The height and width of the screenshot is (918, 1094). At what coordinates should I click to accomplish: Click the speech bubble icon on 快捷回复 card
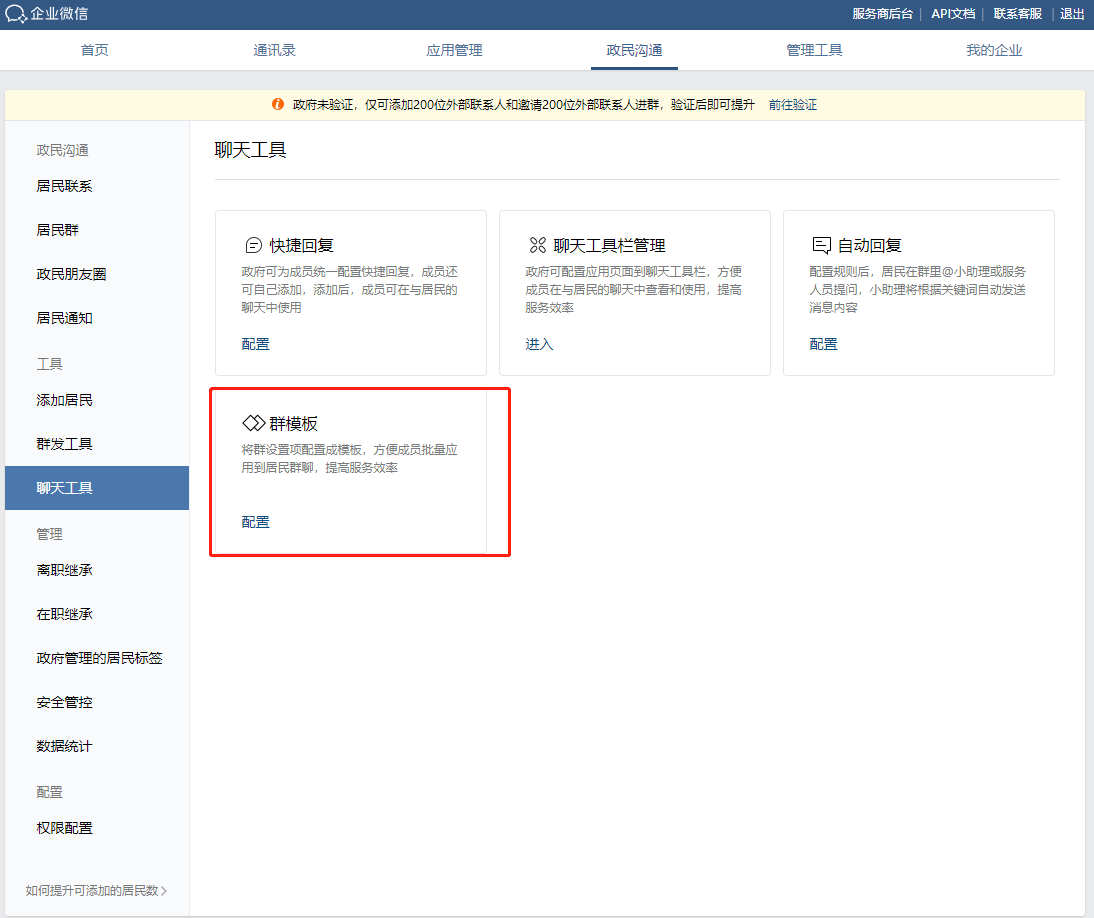[x=252, y=244]
